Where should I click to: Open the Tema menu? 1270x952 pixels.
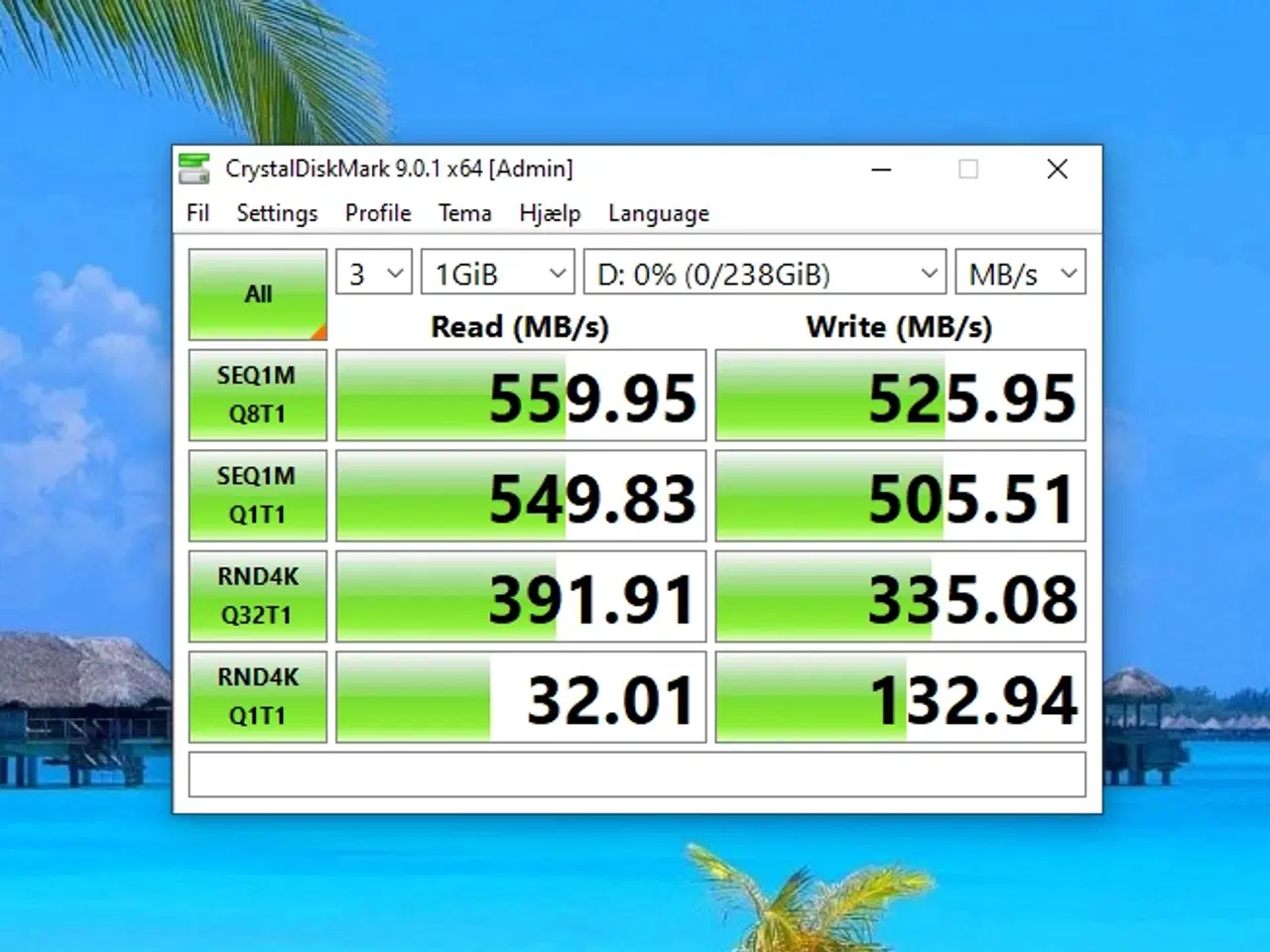click(x=464, y=213)
